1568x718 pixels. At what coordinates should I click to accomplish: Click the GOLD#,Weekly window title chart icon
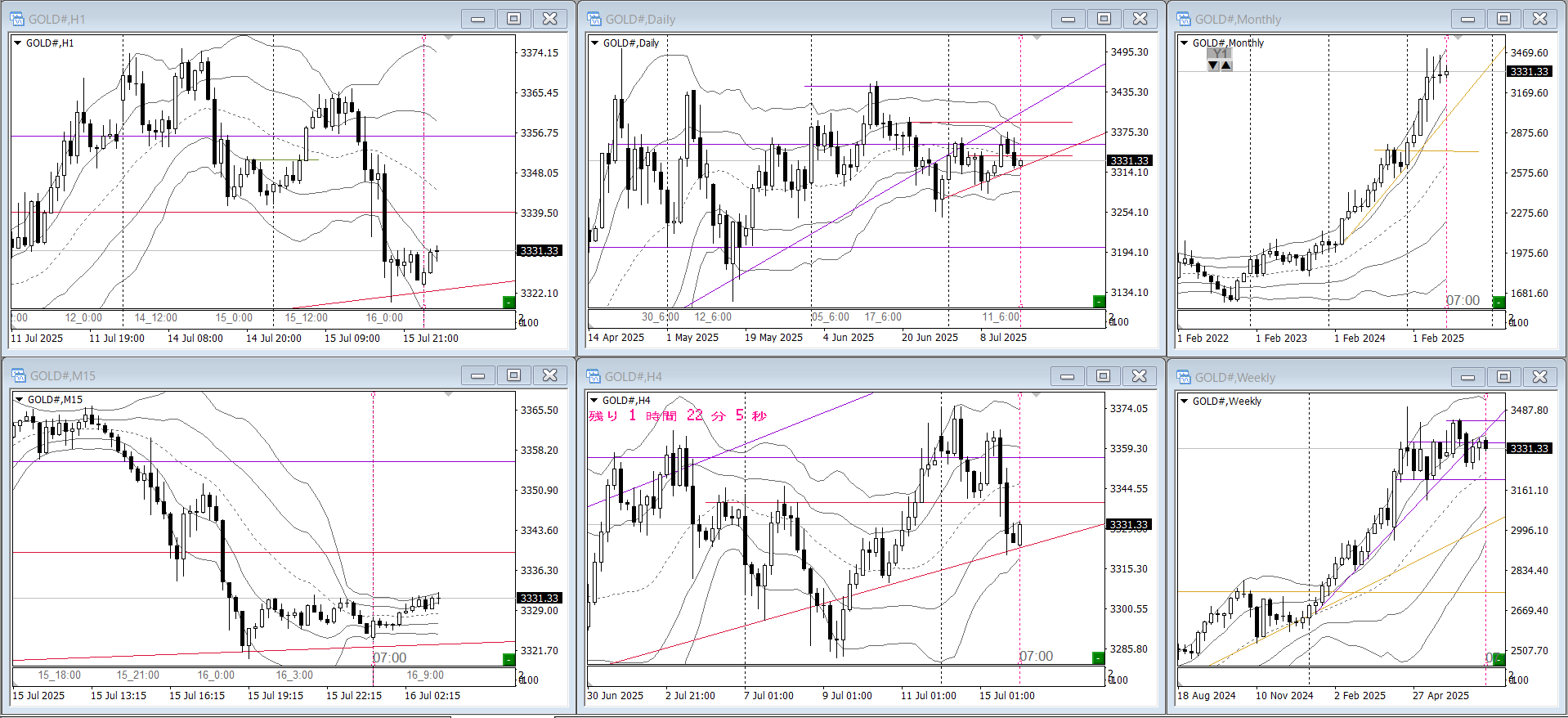pyautogui.click(x=1183, y=377)
